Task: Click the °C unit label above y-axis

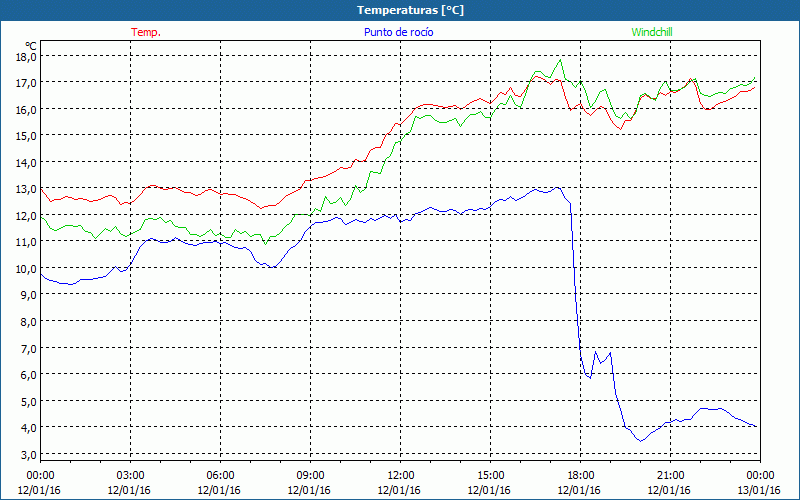Action: (x=31, y=45)
